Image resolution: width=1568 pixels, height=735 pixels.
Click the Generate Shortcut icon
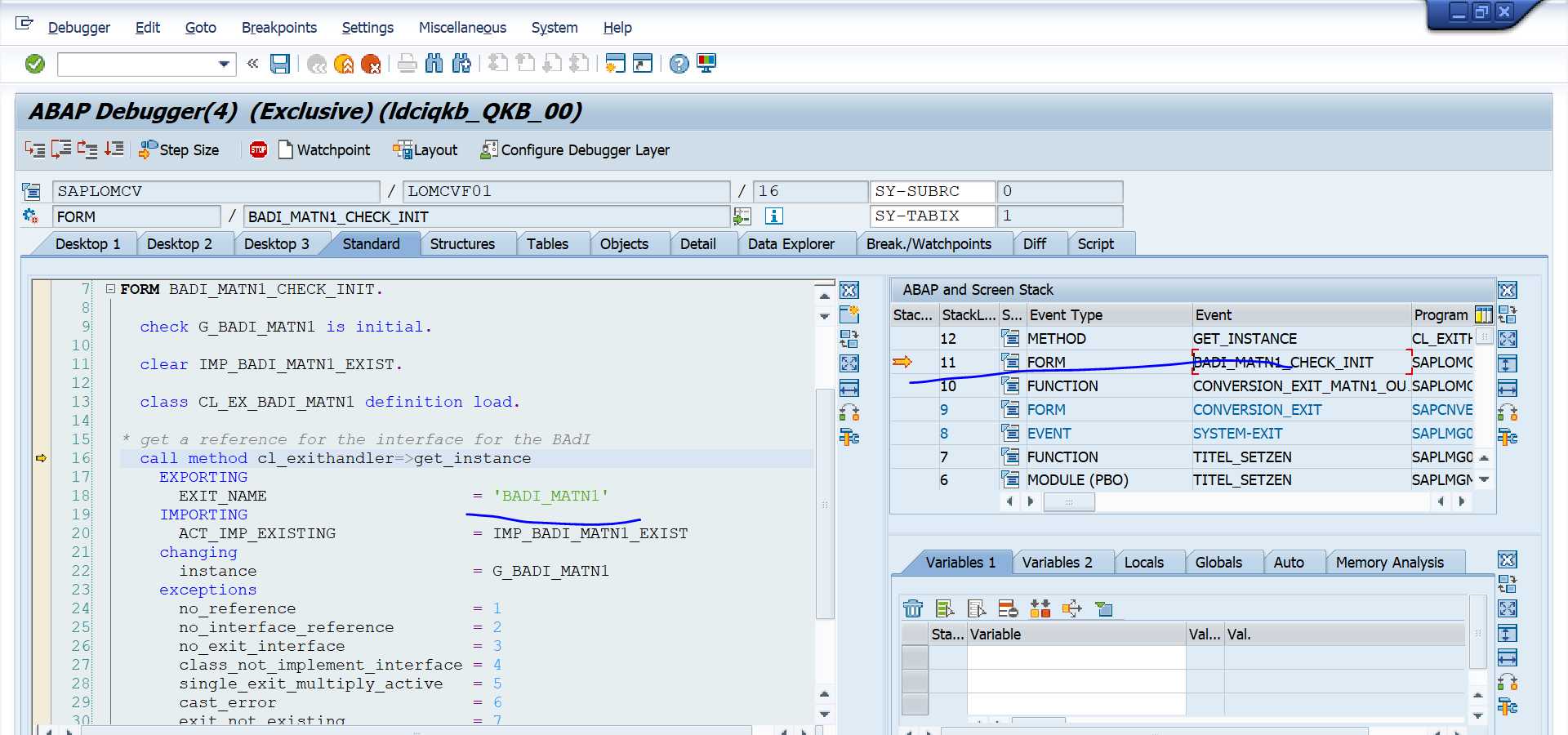click(x=643, y=64)
